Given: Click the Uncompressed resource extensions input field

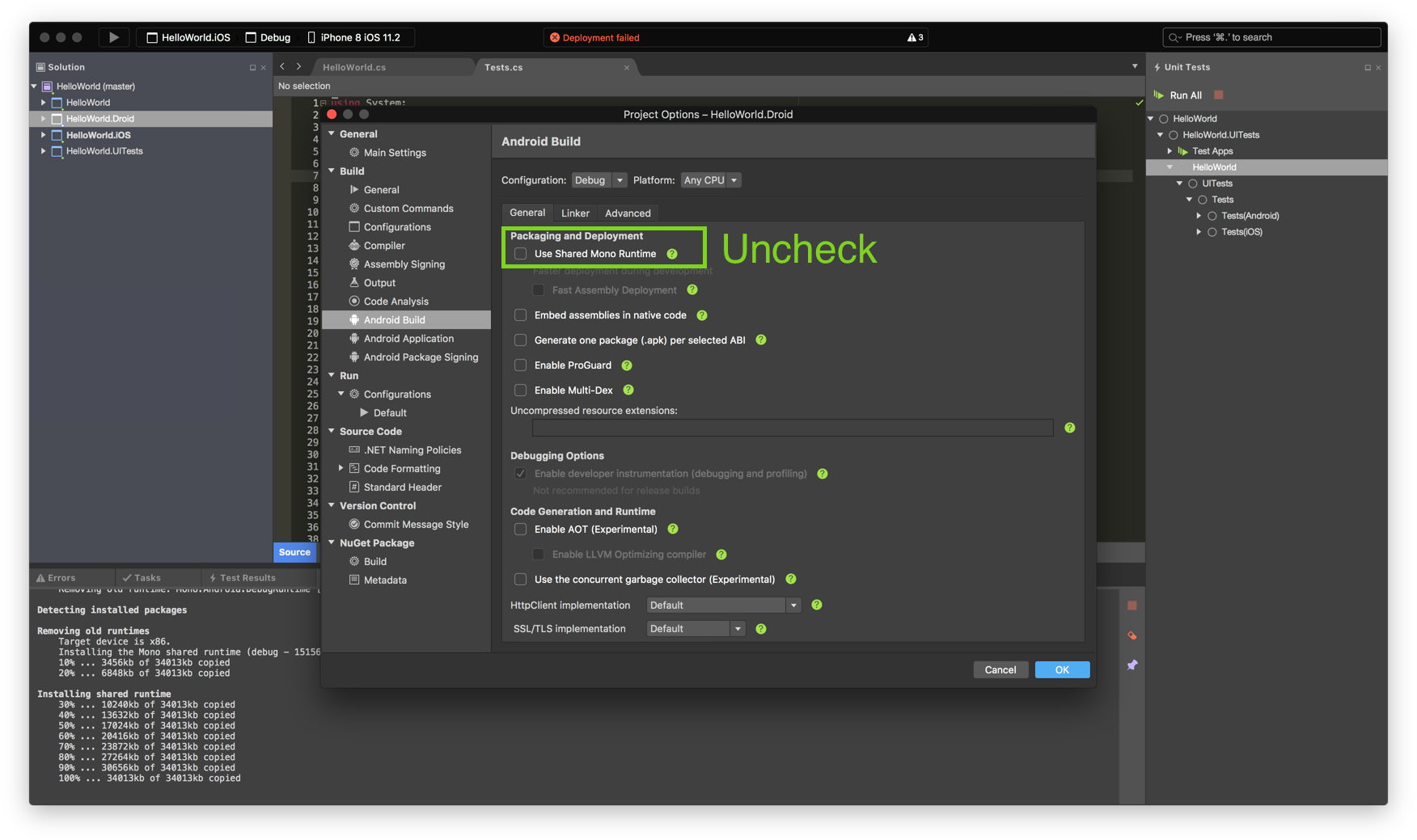Looking at the screenshot, I should [790, 428].
